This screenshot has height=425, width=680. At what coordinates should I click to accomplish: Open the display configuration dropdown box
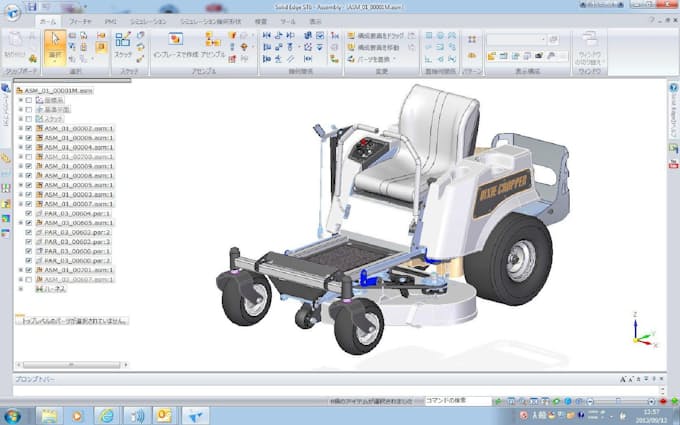(x=523, y=40)
